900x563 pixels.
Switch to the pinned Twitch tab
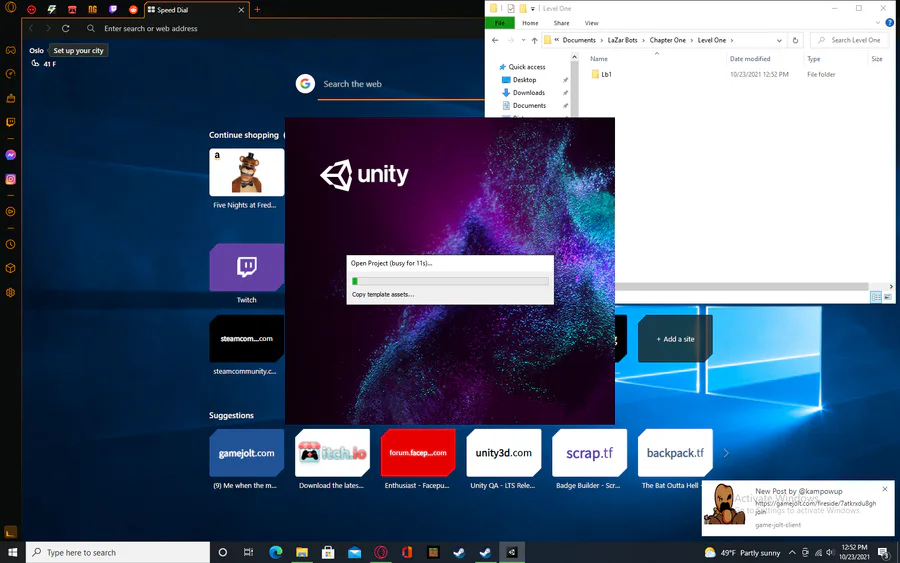(113, 9)
